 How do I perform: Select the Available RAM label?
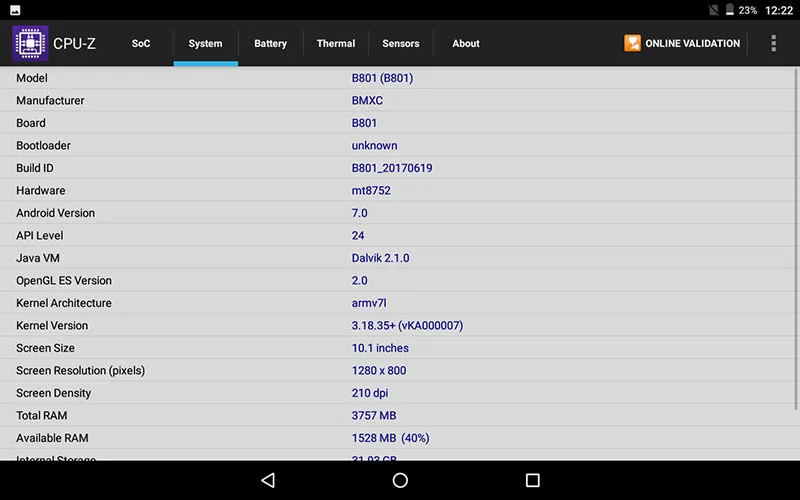pos(52,438)
